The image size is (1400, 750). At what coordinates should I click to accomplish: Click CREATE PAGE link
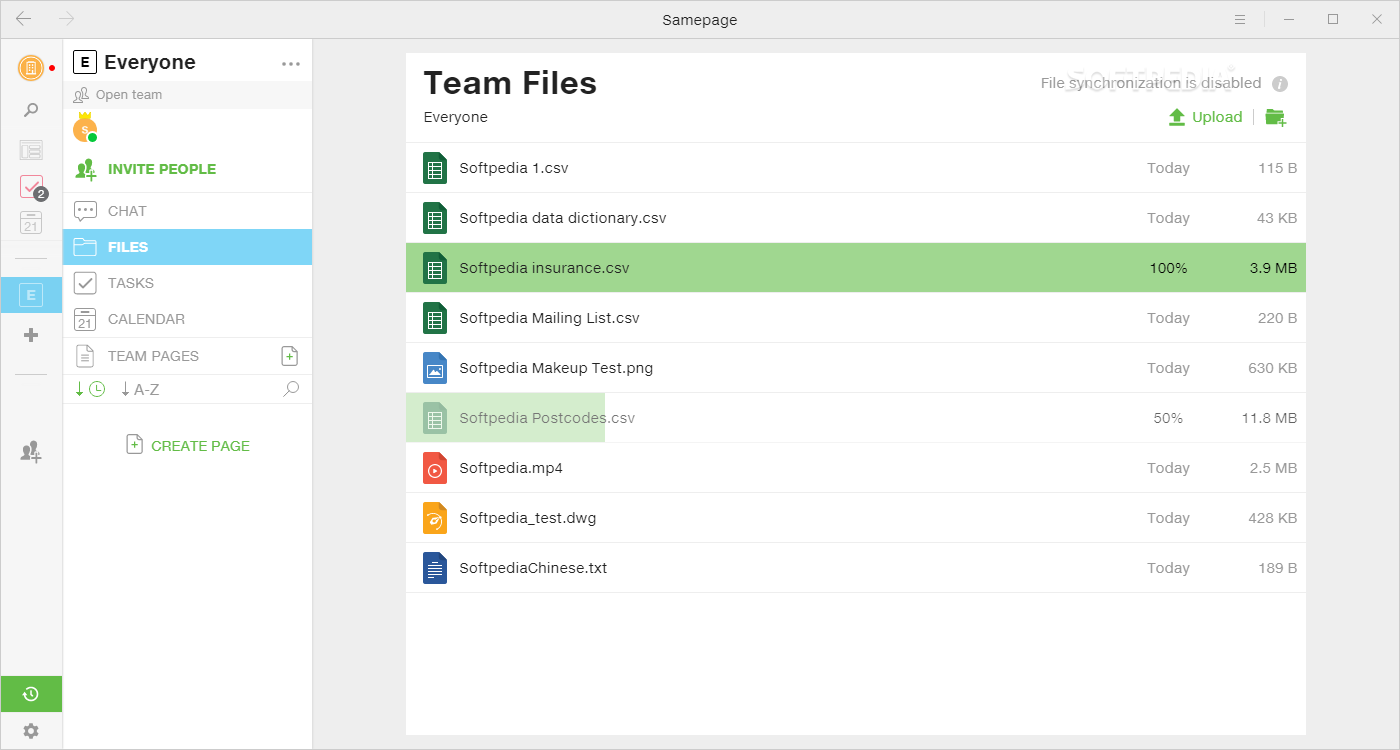tap(188, 446)
